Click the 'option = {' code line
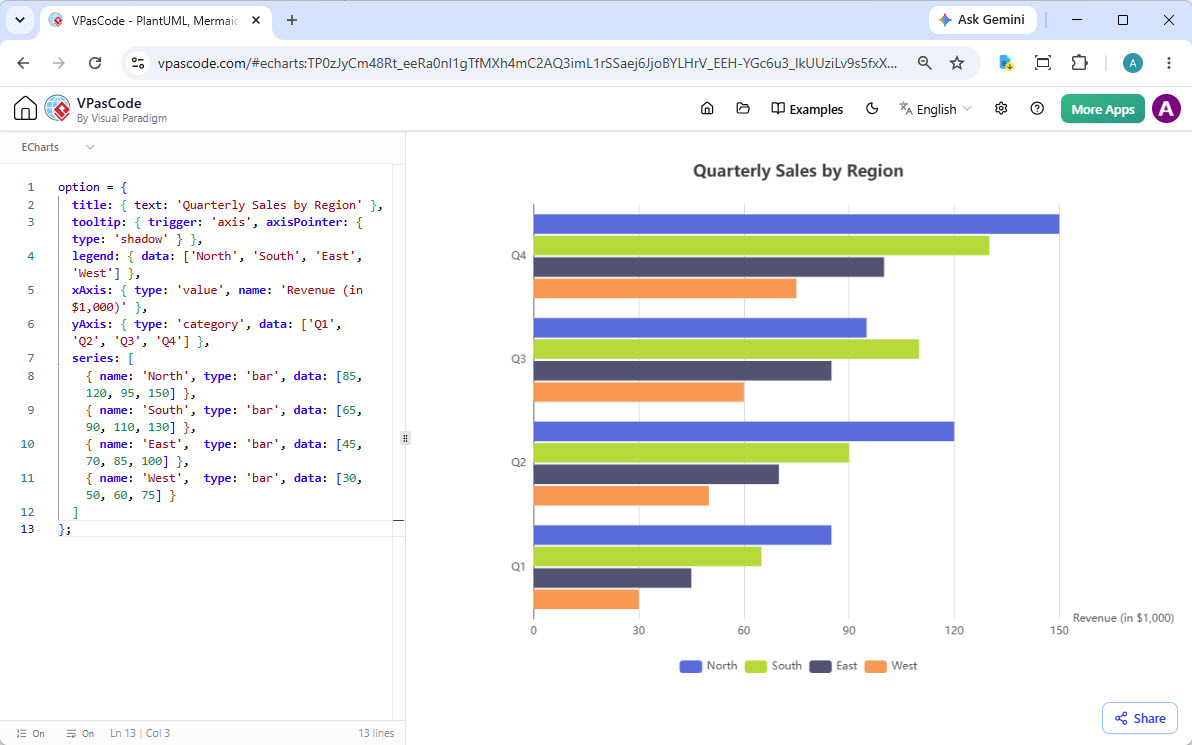This screenshot has width=1192, height=745. (x=93, y=187)
